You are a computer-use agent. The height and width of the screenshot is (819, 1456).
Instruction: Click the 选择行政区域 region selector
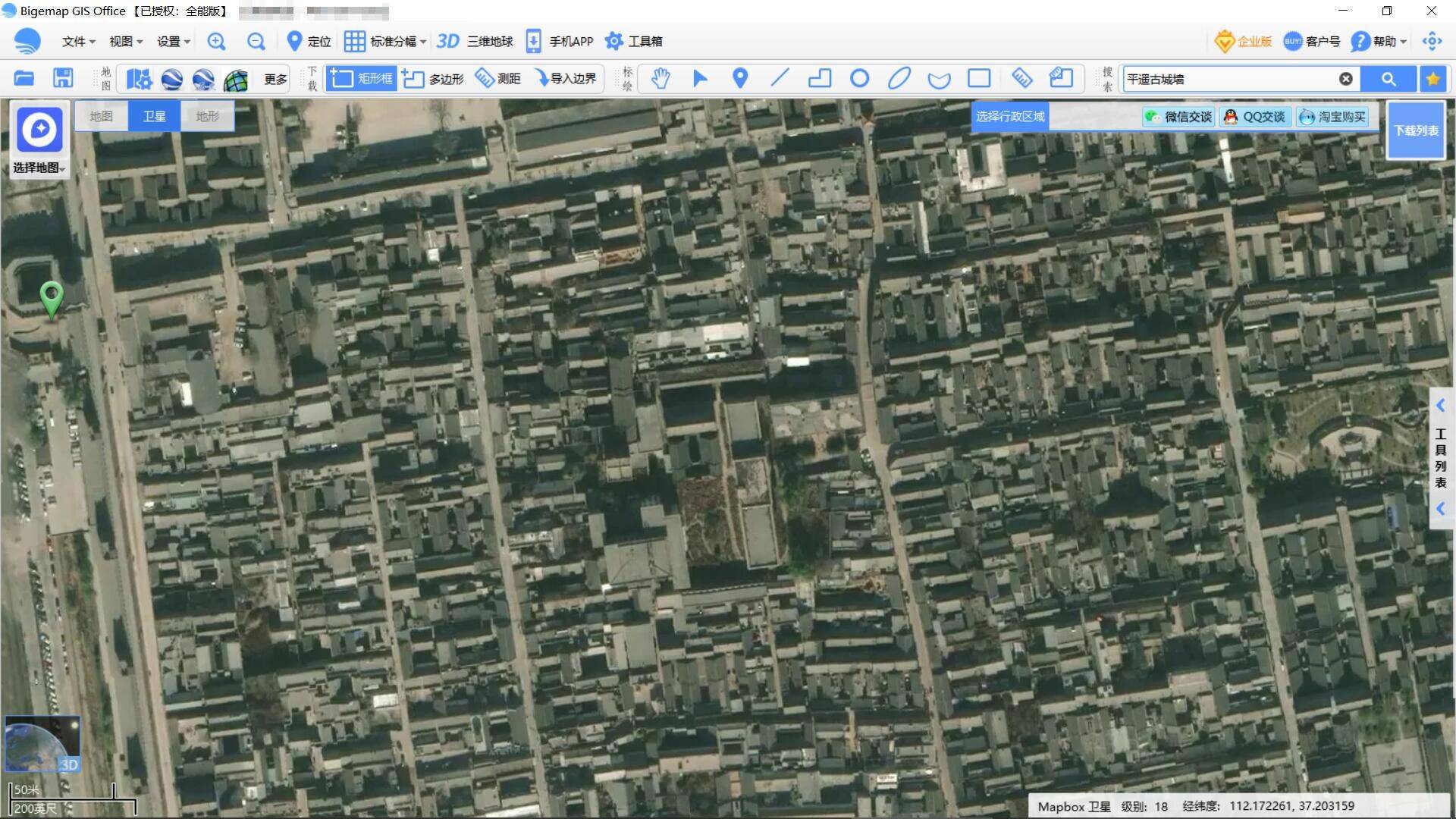pyautogui.click(x=1010, y=116)
